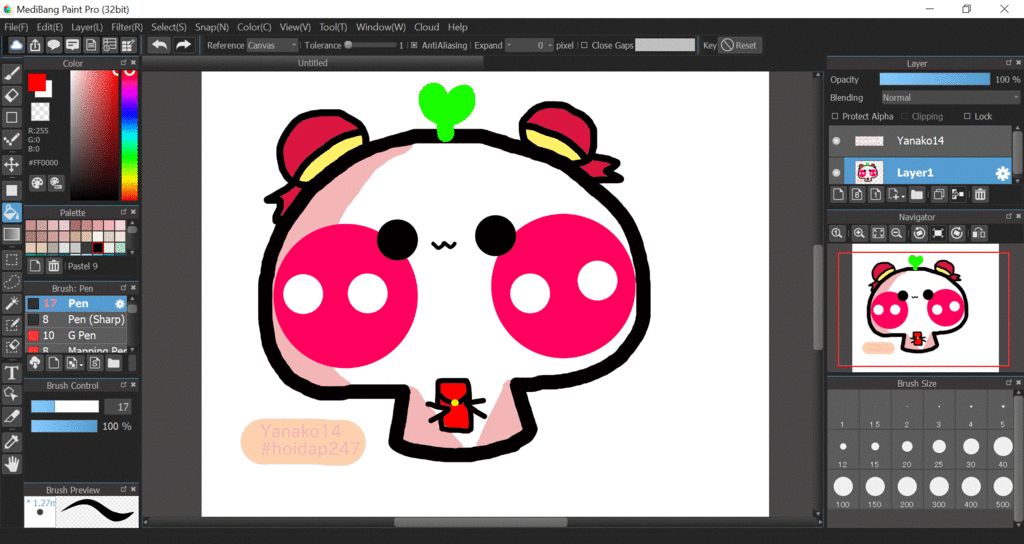Open the Blending mode Normal dropdown

pos(950,97)
